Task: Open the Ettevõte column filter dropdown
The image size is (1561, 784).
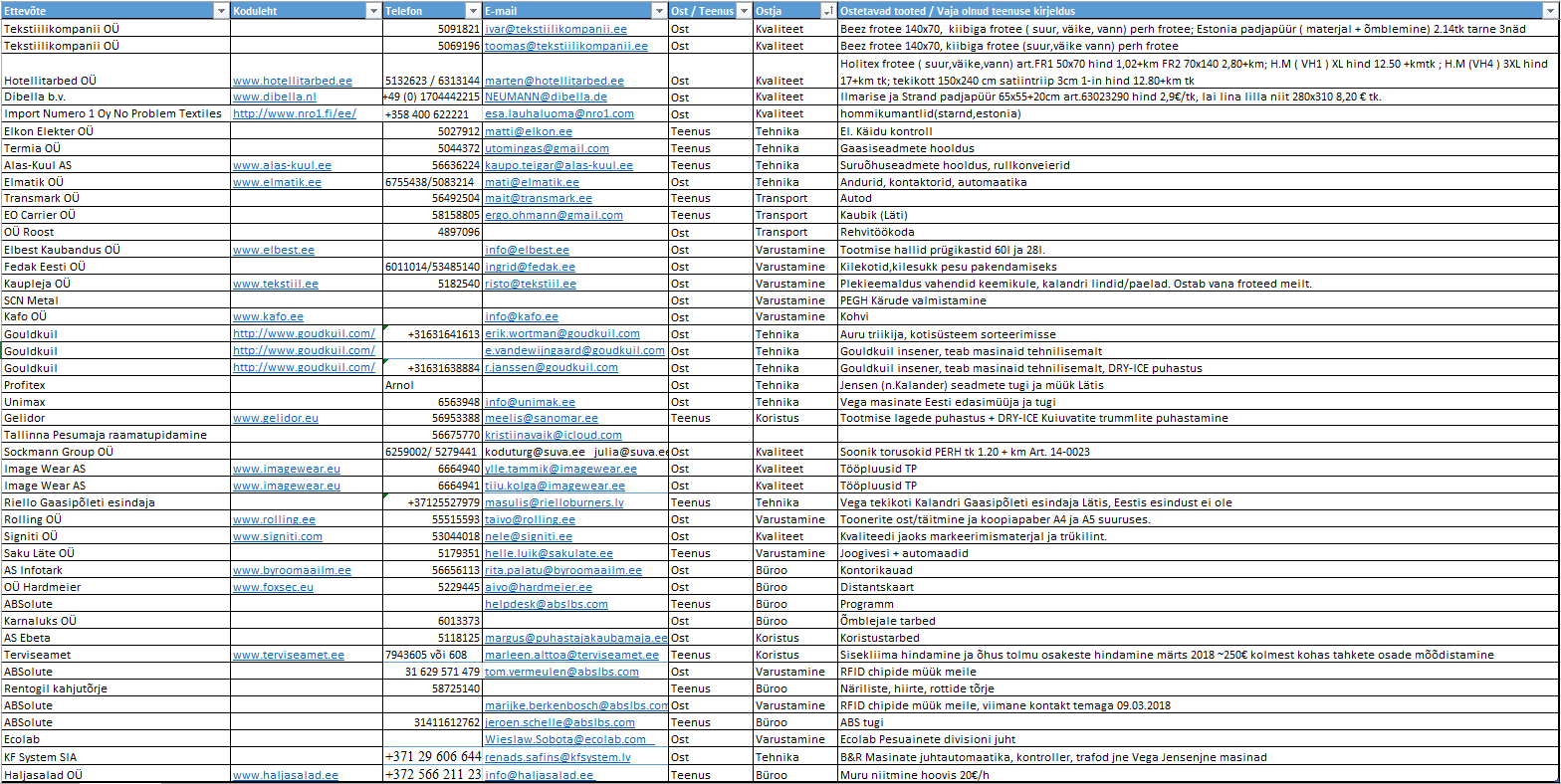Action: tap(221, 11)
